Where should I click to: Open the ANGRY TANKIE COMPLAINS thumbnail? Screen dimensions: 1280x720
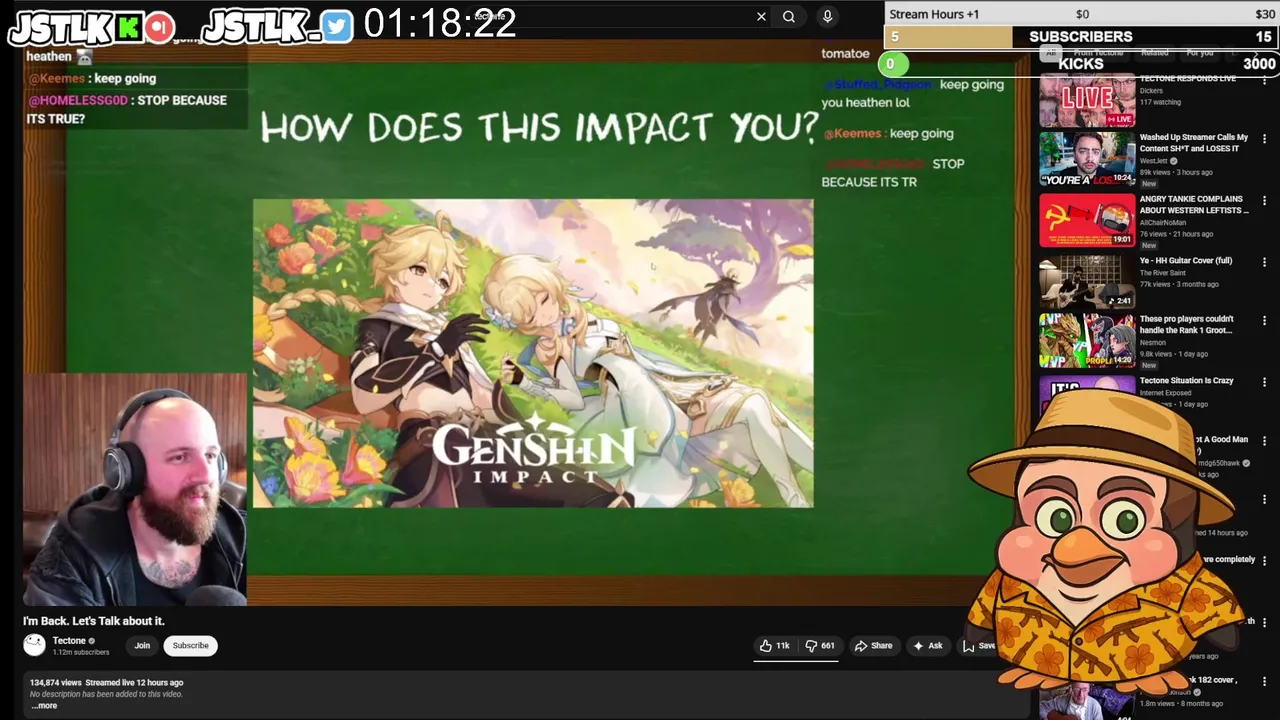tap(1087, 221)
